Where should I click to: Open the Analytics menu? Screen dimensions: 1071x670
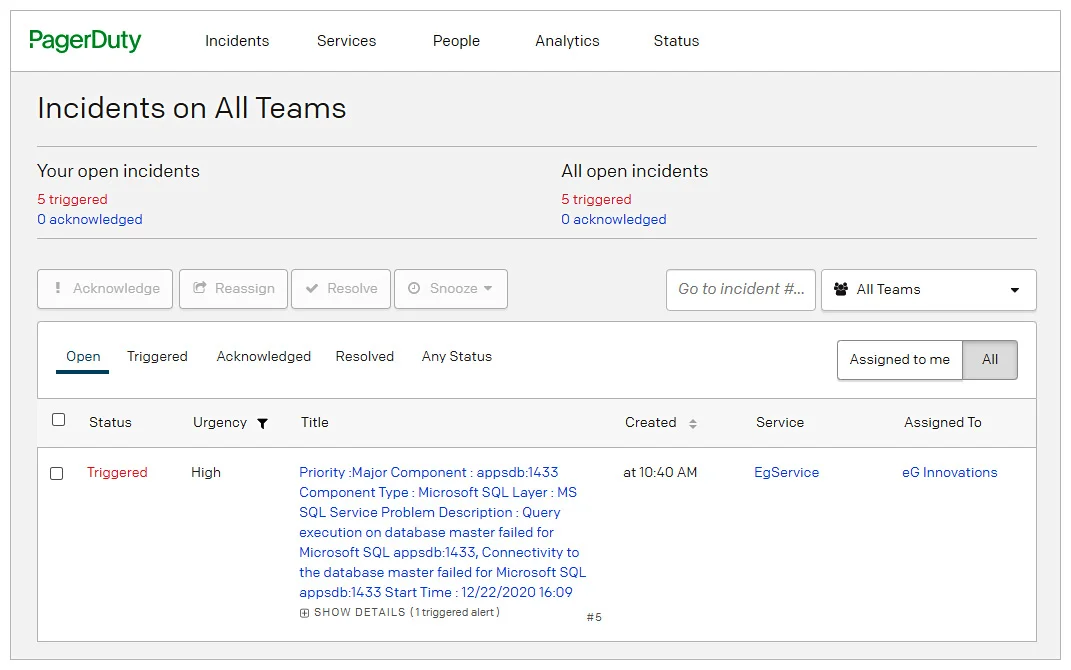(x=567, y=41)
